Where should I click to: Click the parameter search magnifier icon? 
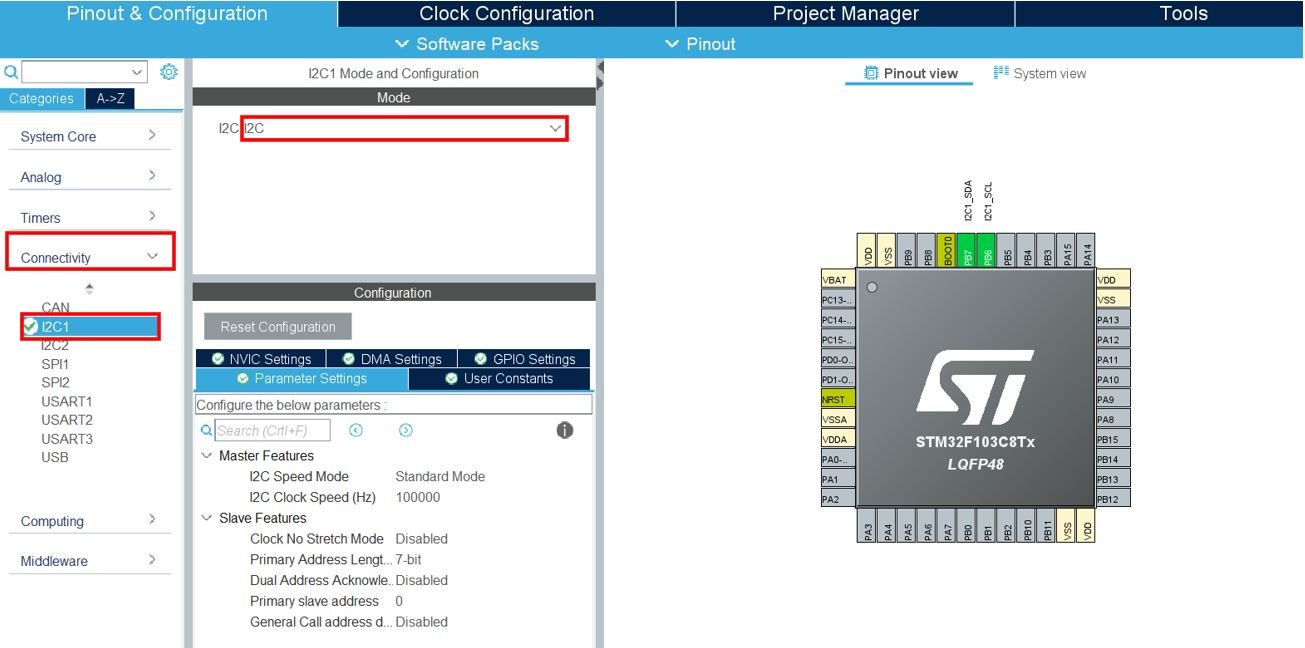[x=206, y=430]
